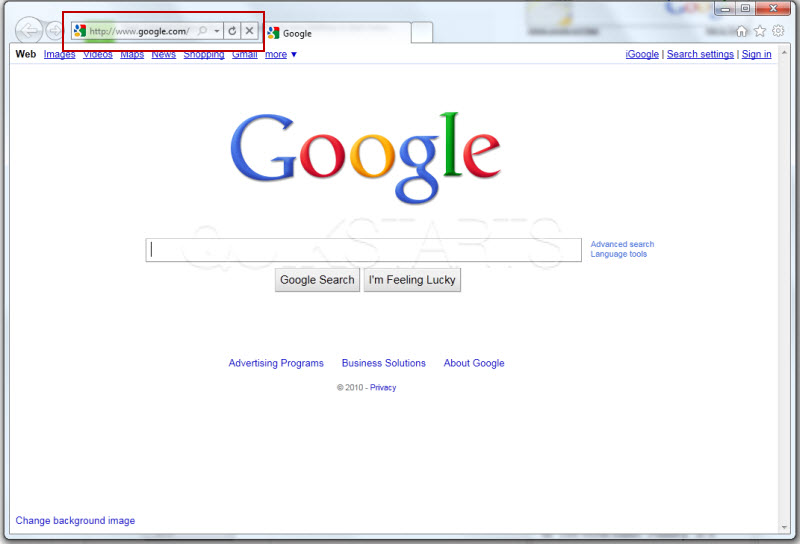Open the News link
800x544 pixels.
pos(163,54)
